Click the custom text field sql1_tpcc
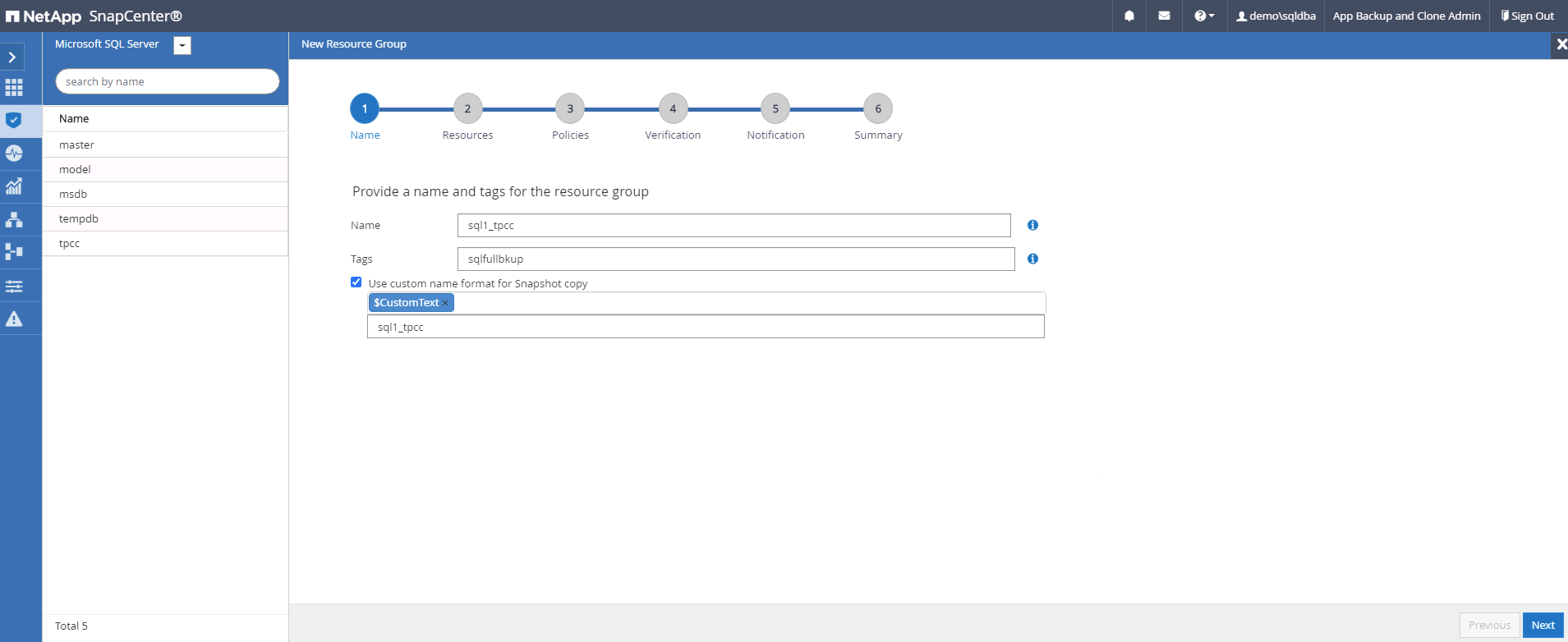The width and height of the screenshot is (1568, 642). click(706, 327)
